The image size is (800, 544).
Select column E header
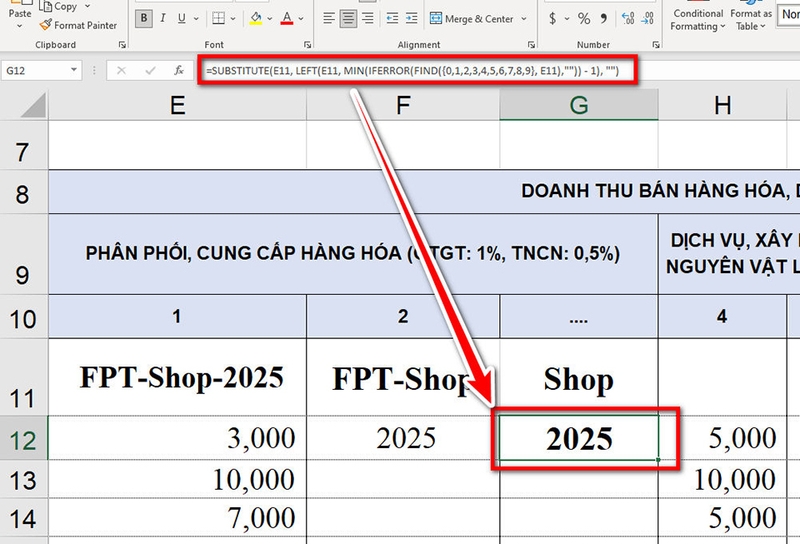coord(178,105)
